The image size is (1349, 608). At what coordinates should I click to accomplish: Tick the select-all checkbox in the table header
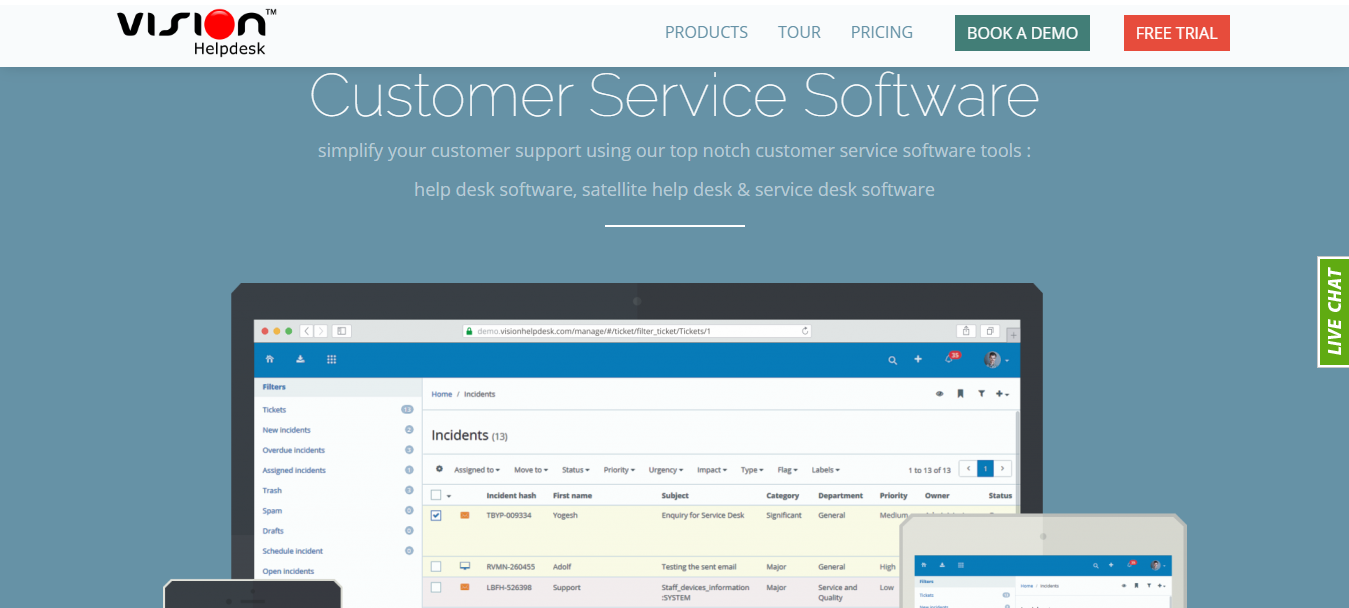click(436, 495)
